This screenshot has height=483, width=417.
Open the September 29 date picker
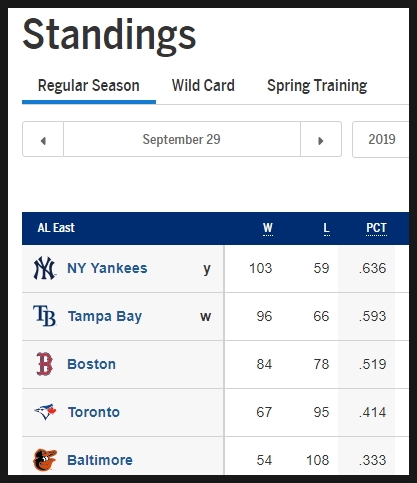[x=182, y=139]
